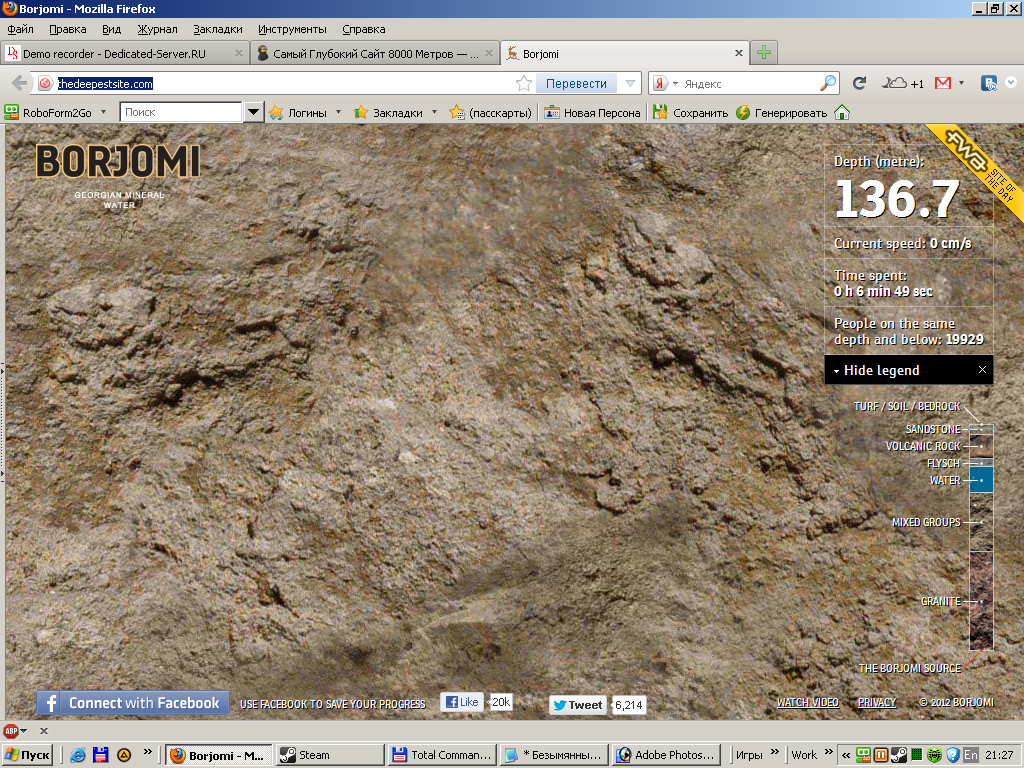Open the Инструменты menu
This screenshot has width=1024, height=768.
292,29
